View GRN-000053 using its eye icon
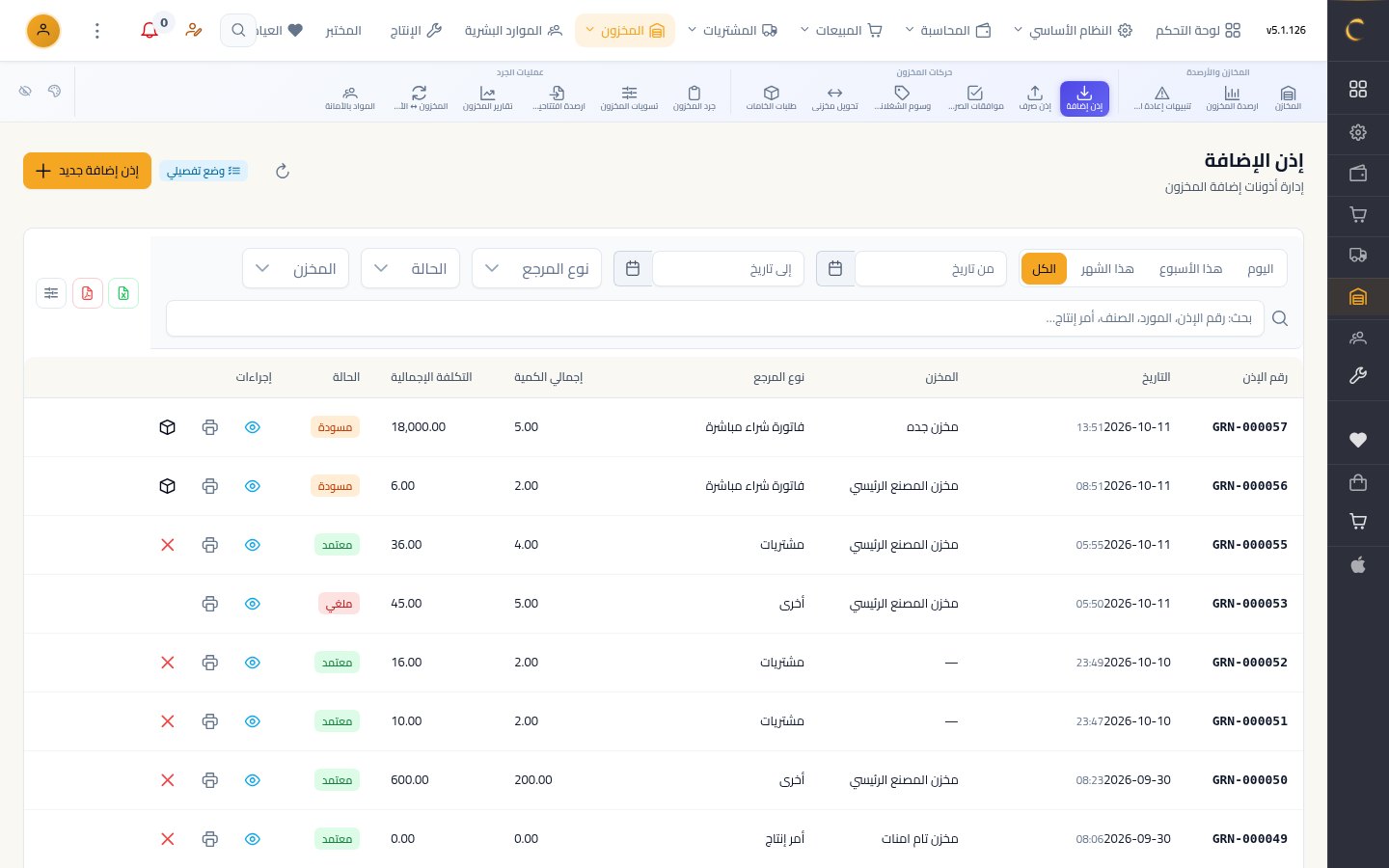Image resolution: width=1389 pixels, height=868 pixels. [x=253, y=604]
